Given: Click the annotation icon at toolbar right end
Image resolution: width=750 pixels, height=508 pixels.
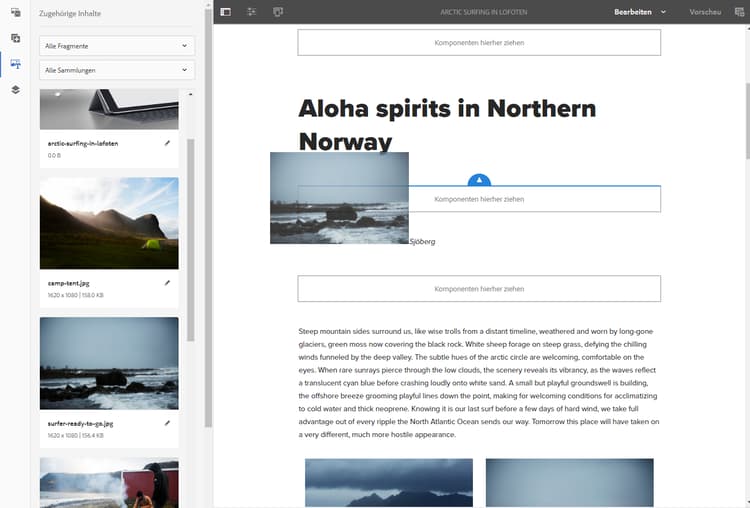Looking at the screenshot, I should [739, 12].
